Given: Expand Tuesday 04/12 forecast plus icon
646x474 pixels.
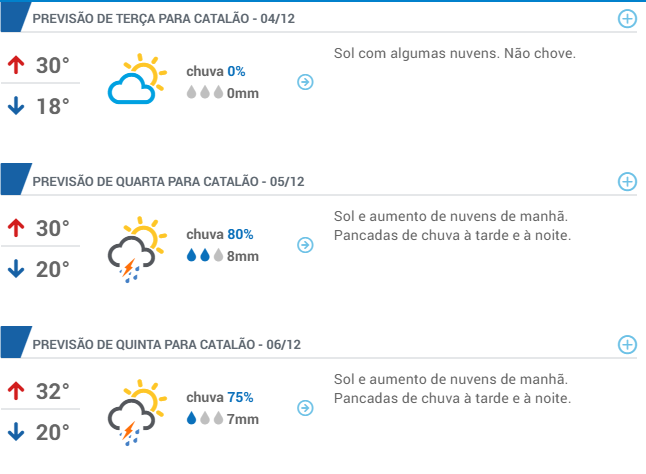Looking at the screenshot, I should click(x=627, y=19).
